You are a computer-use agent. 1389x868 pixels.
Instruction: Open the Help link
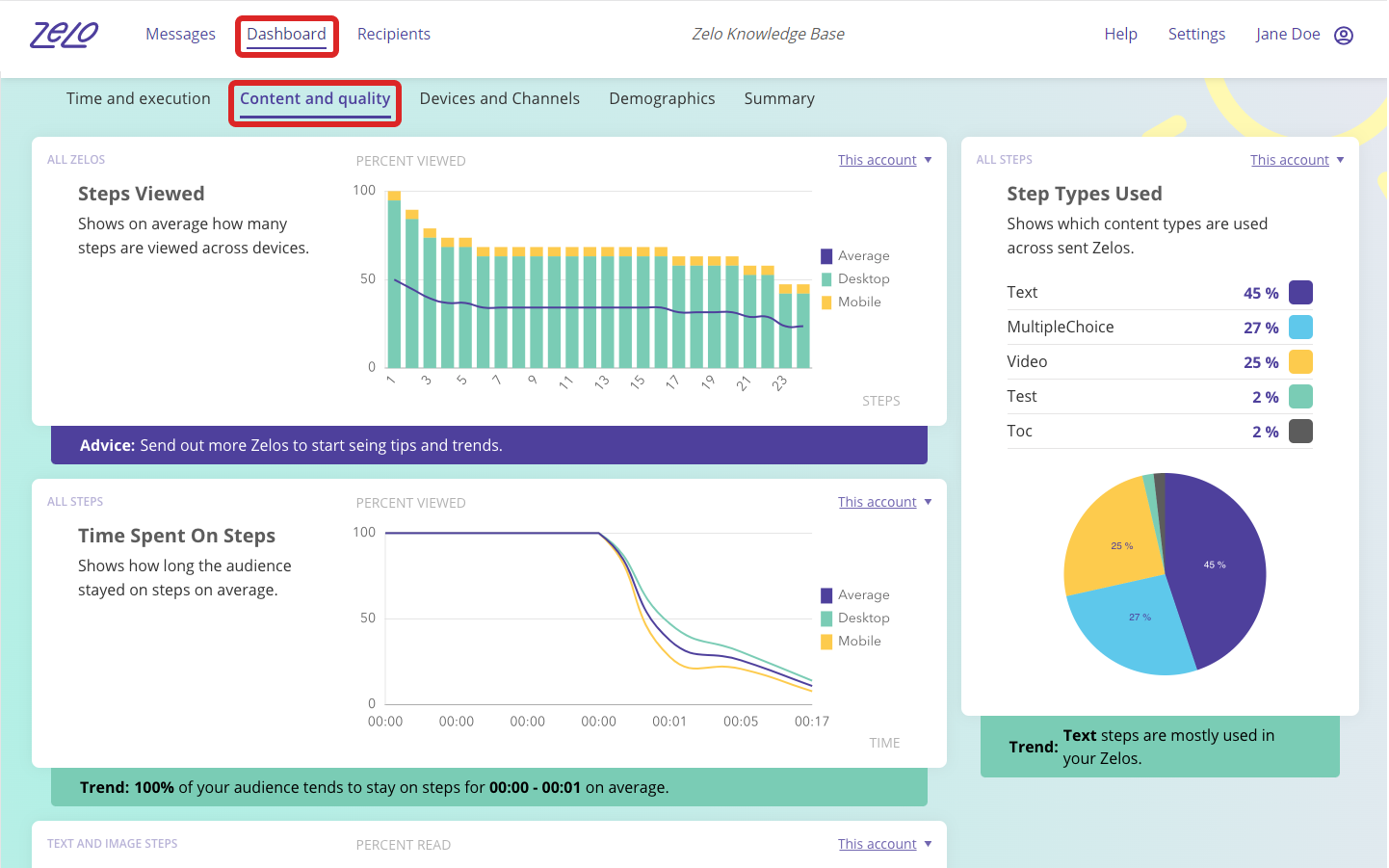tap(1120, 35)
